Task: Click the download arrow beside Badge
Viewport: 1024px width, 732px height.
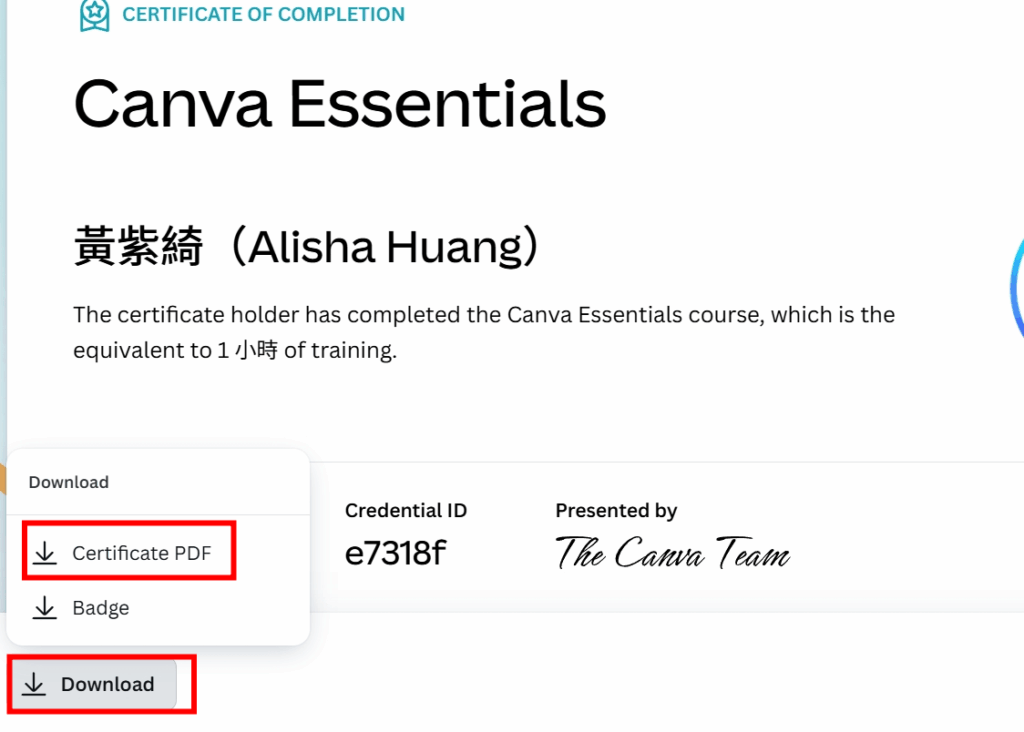Action: point(45,608)
